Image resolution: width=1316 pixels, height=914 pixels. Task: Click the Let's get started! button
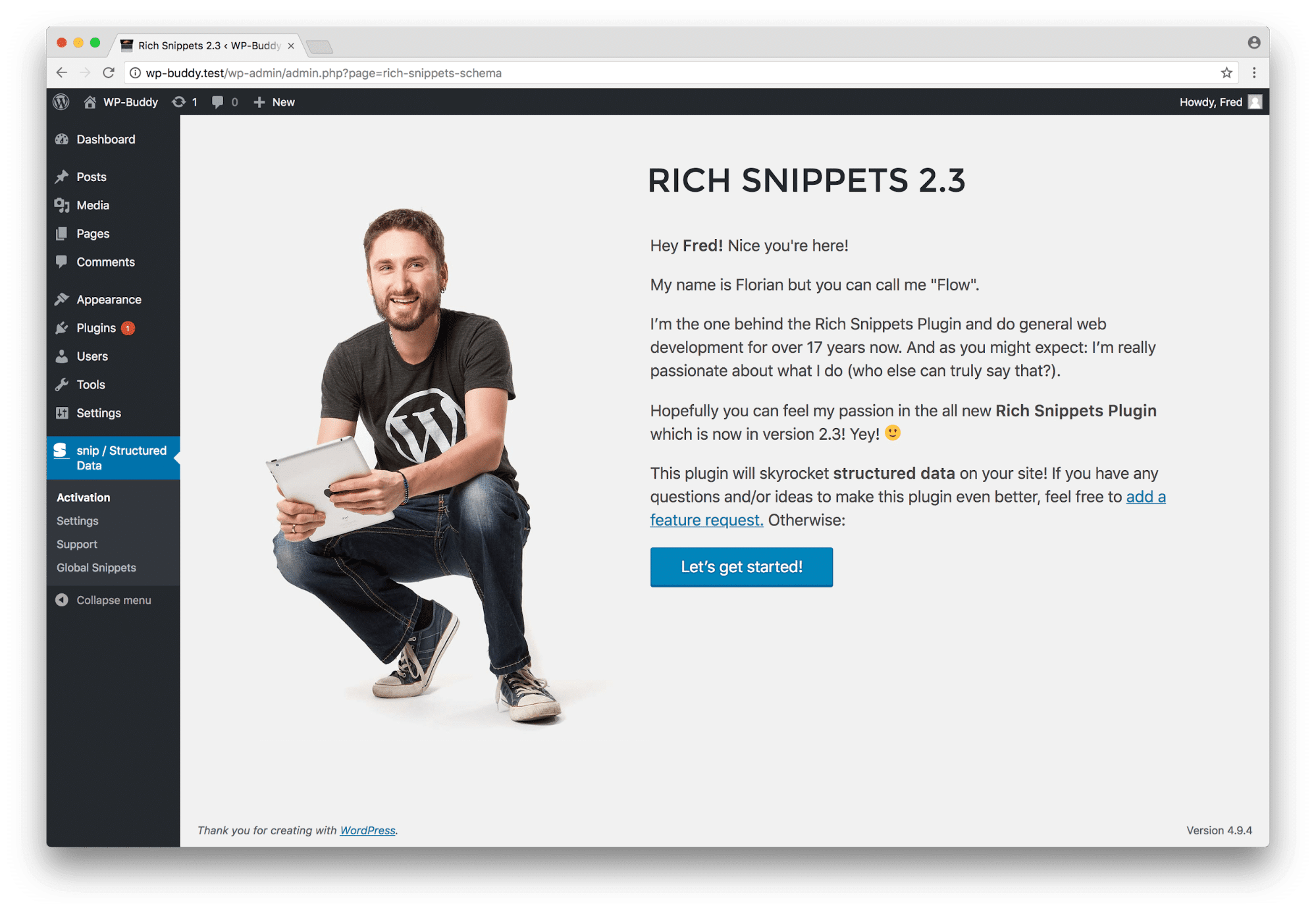tap(741, 567)
